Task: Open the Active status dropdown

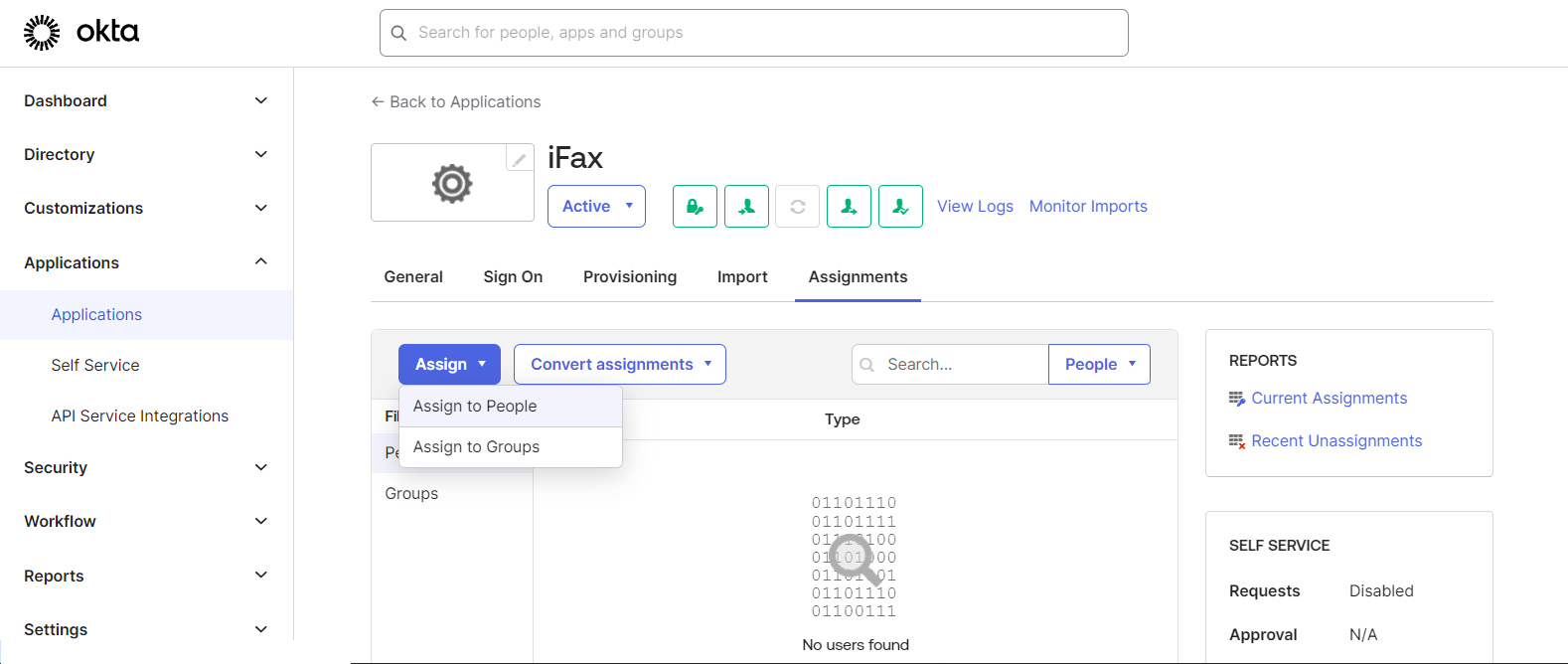Action: coord(596,206)
